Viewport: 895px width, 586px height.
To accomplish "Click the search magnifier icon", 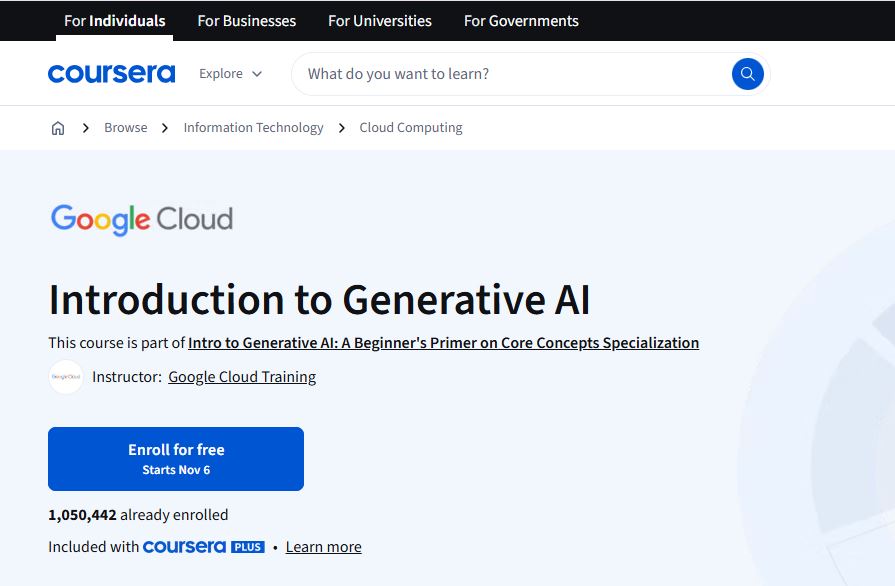I will (x=747, y=73).
